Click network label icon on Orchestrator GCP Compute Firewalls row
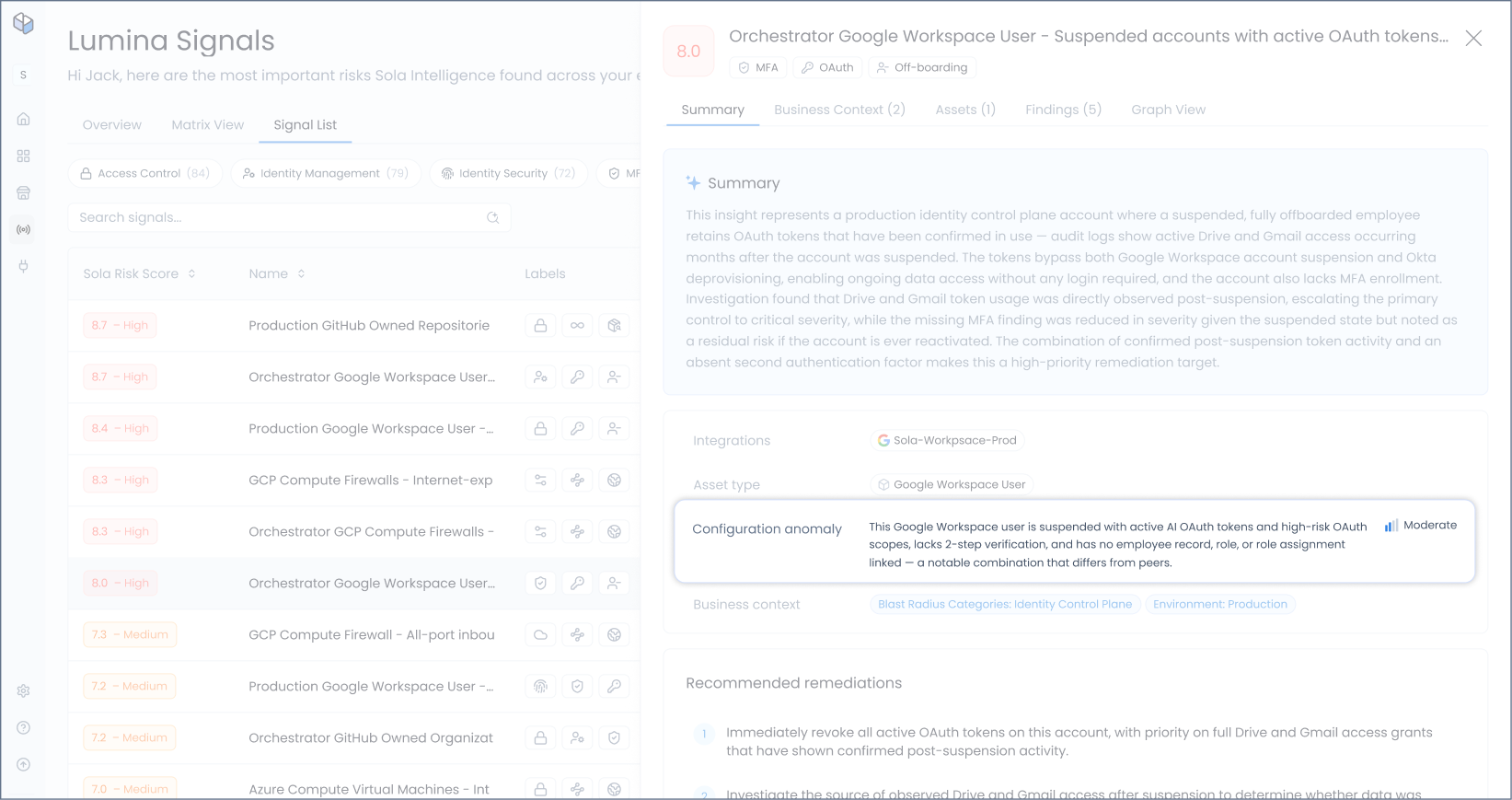 (577, 531)
